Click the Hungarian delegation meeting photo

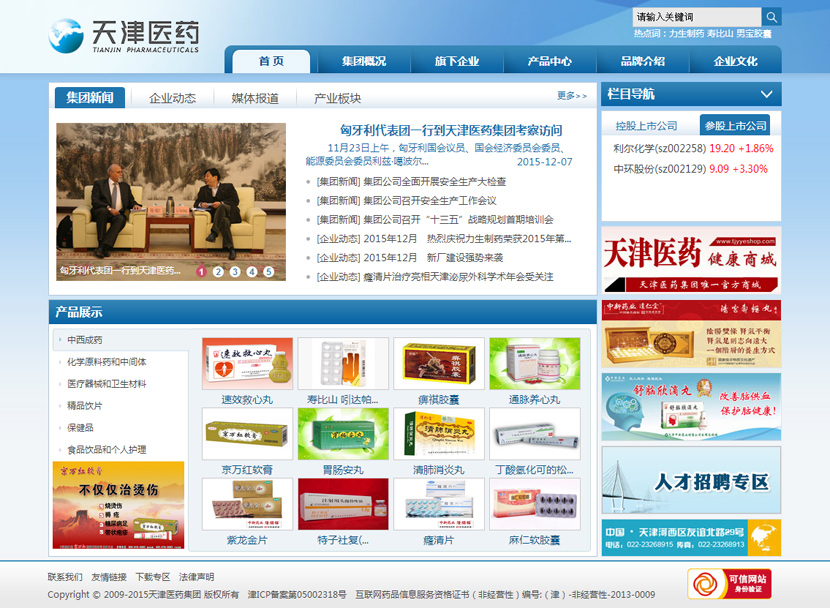pyautogui.click(x=171, y=202)
